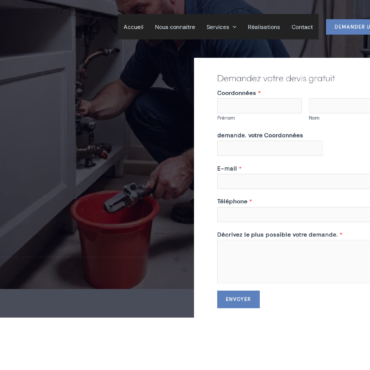
Task: Expand the Services dropdown chevron
Action: point(234,27)
